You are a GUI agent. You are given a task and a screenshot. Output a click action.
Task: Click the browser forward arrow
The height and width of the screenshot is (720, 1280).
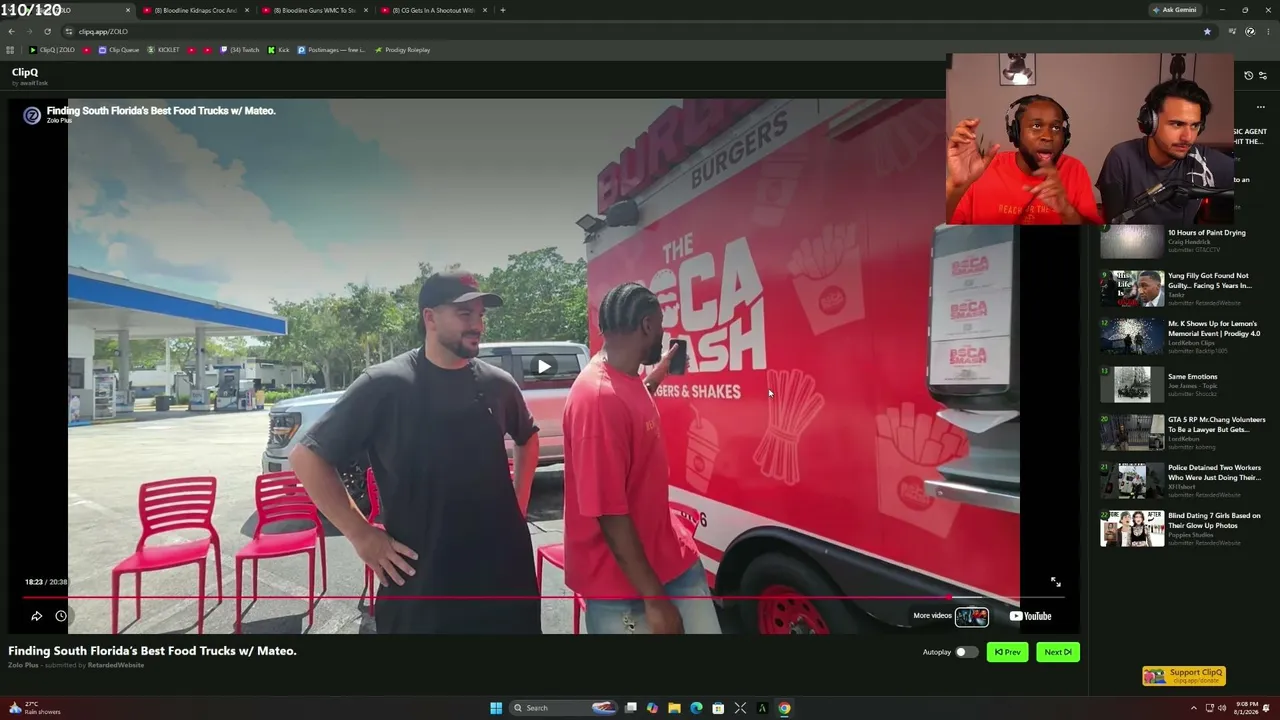click(29, 31)
